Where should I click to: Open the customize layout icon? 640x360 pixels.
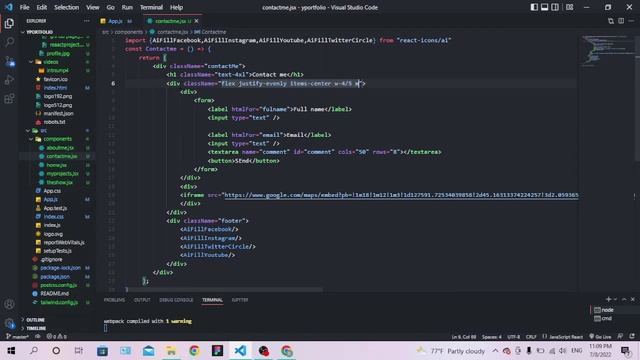pos(569,7)
